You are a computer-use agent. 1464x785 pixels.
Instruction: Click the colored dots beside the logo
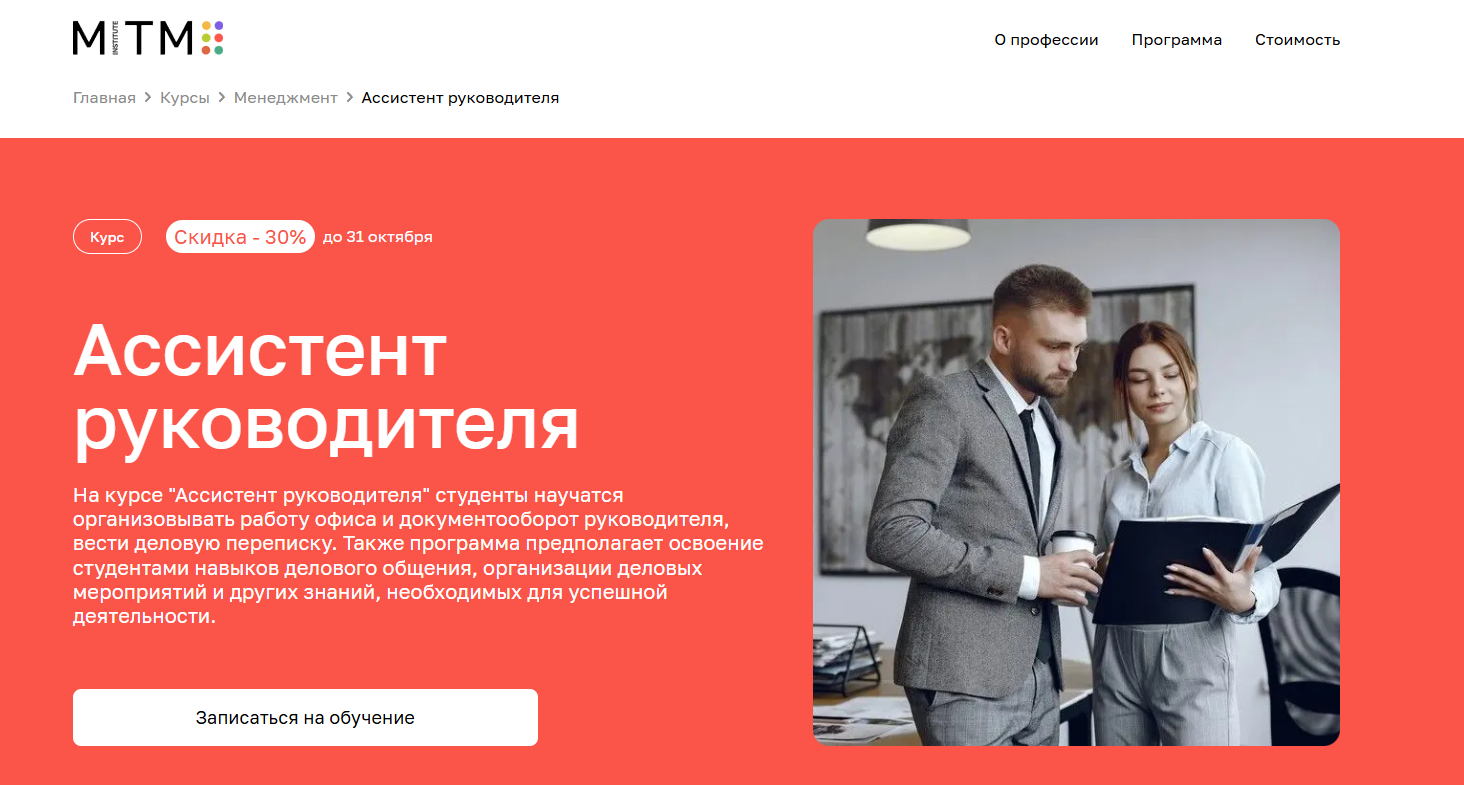click(x=212, y=38)
